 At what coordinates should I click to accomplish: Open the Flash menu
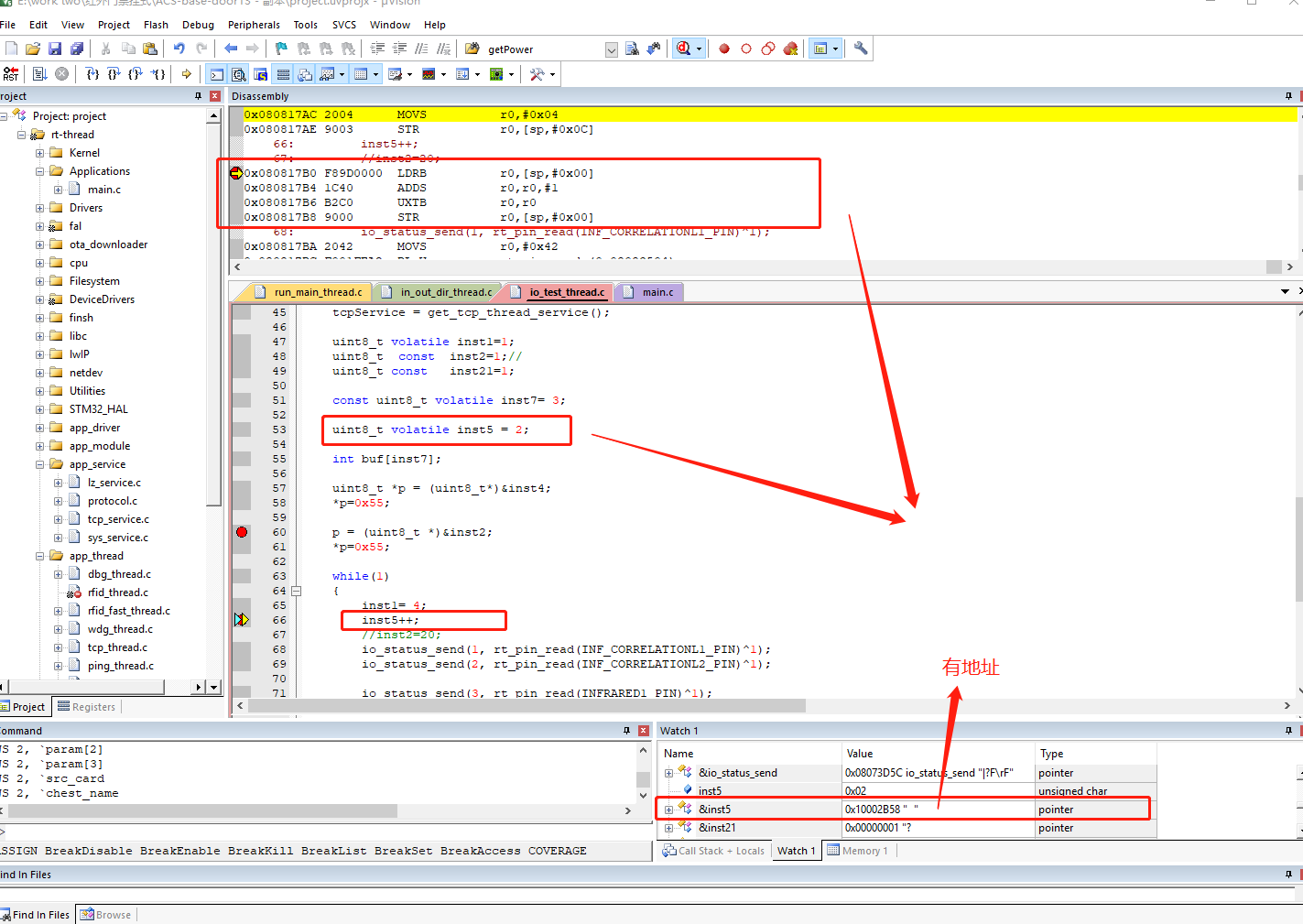(156, 25)
